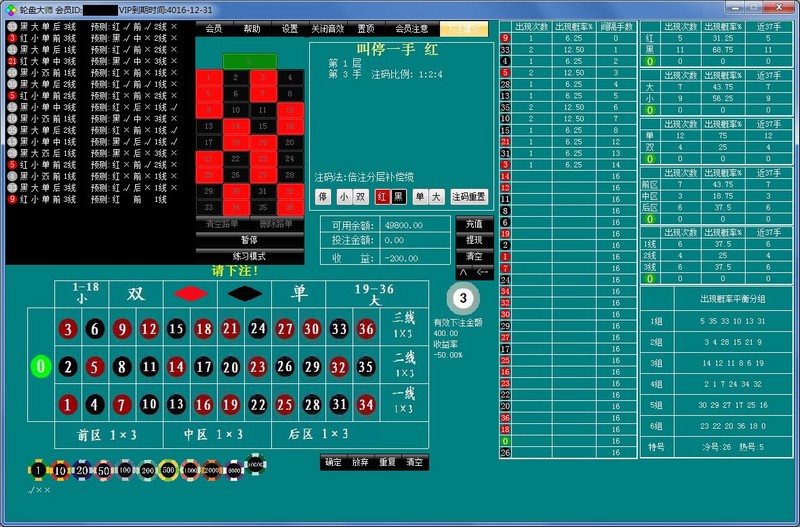
Task: Click the <-- back arrow button
Action: 483,271
